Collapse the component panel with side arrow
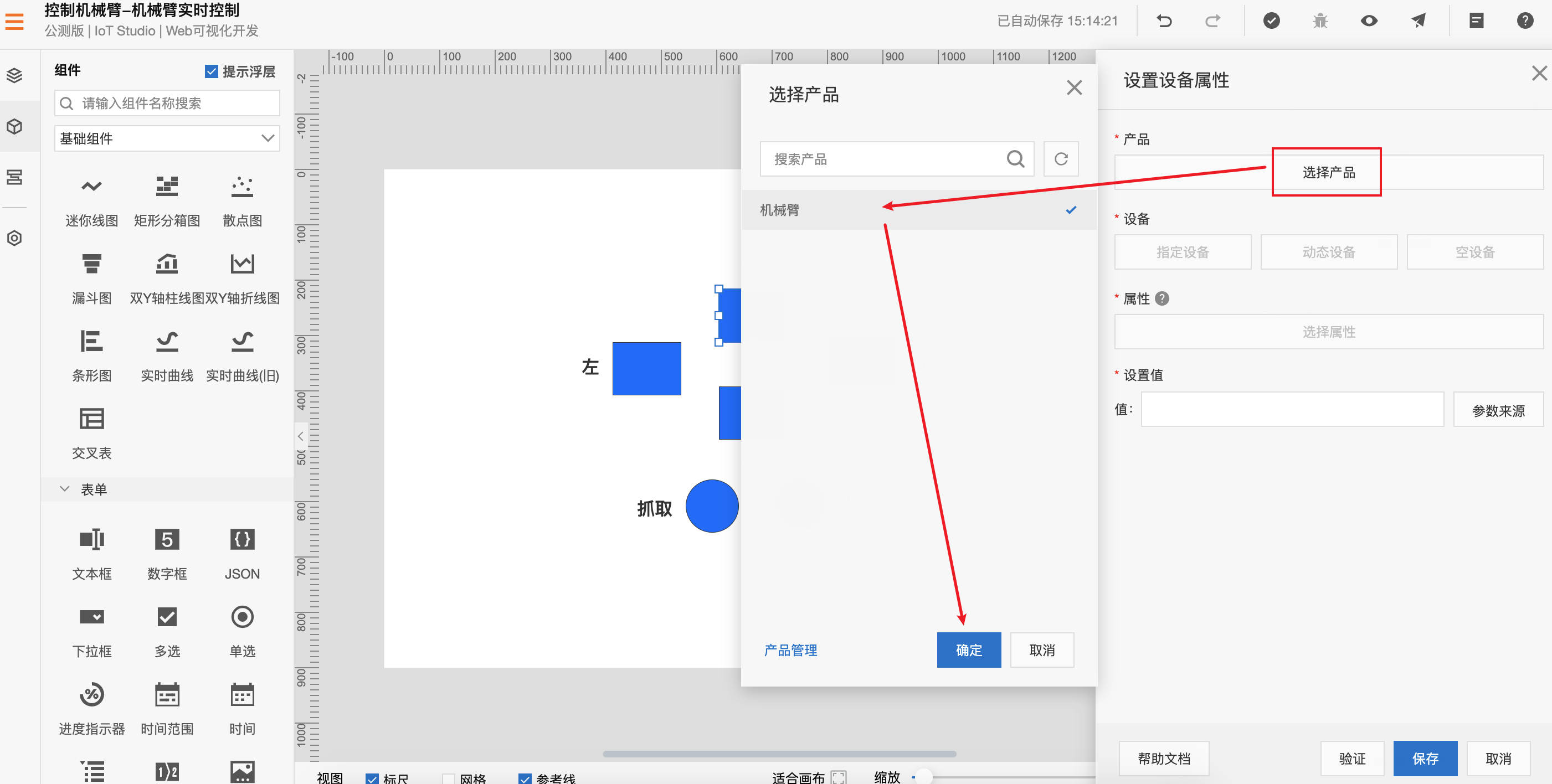The image size is (1552, 784). click(x=300, y=436)
